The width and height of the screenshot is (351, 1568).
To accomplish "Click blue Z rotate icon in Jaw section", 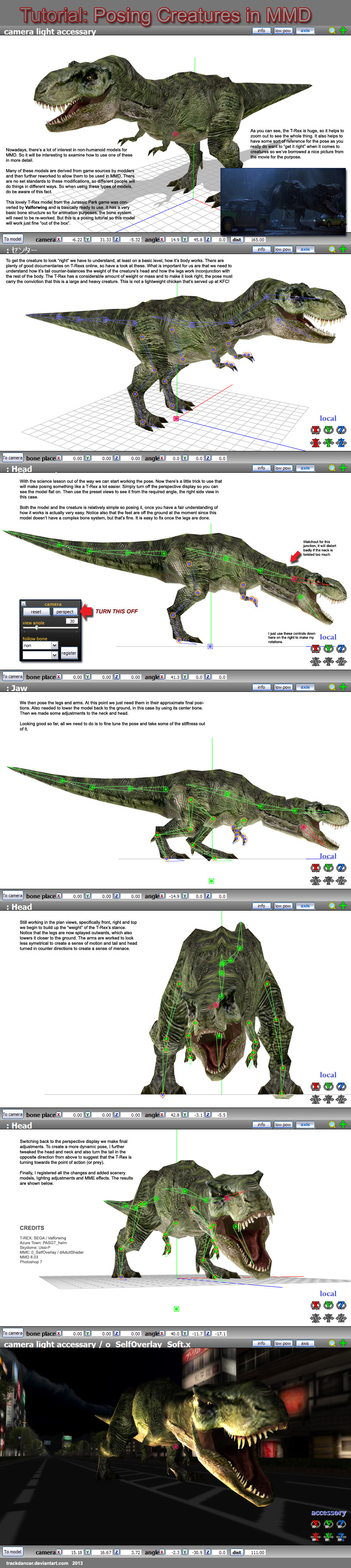I will pos(341,867).
